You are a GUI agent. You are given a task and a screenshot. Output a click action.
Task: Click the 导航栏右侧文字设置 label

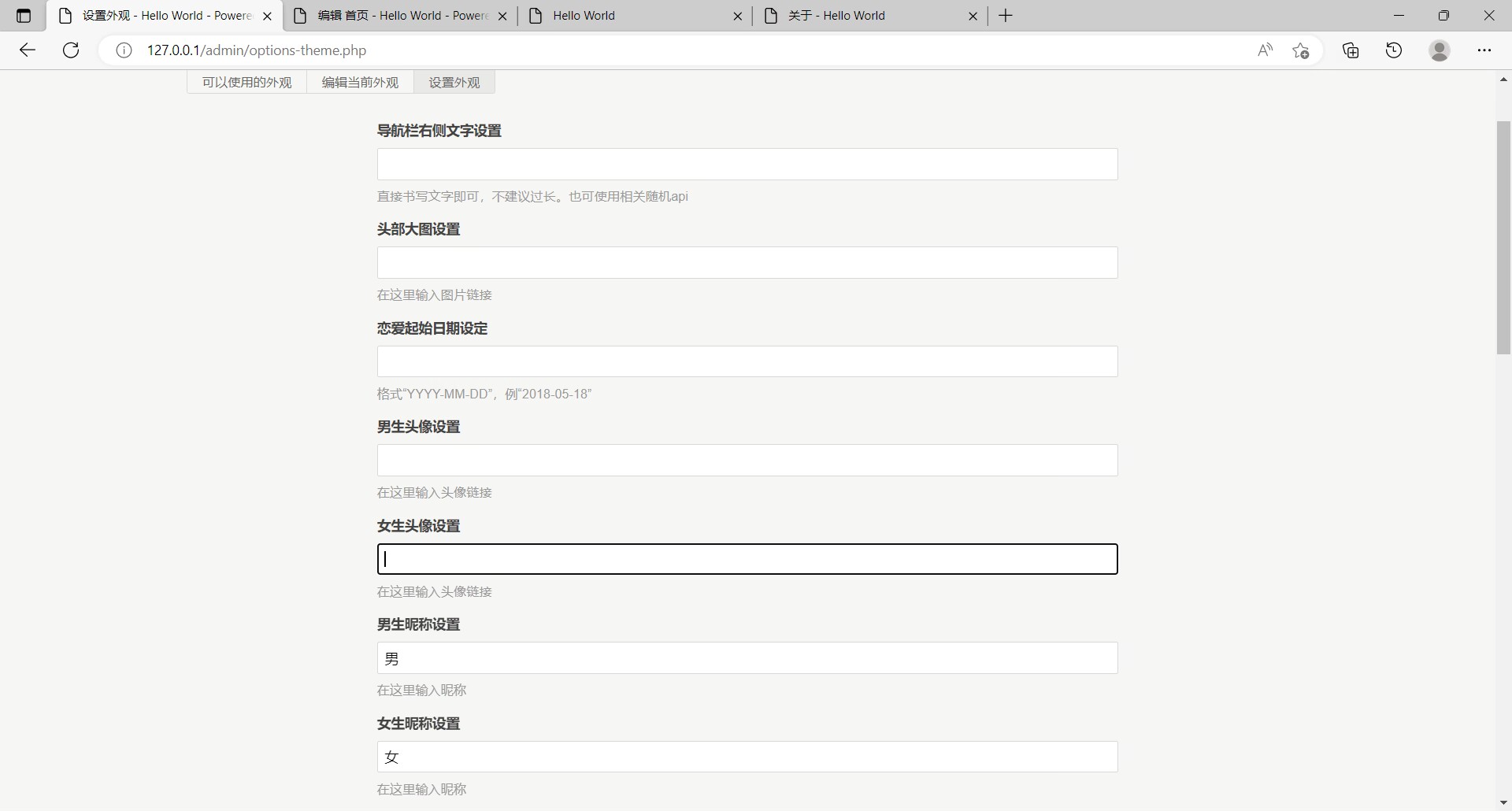pyautogui.click(x=439, y=131)
